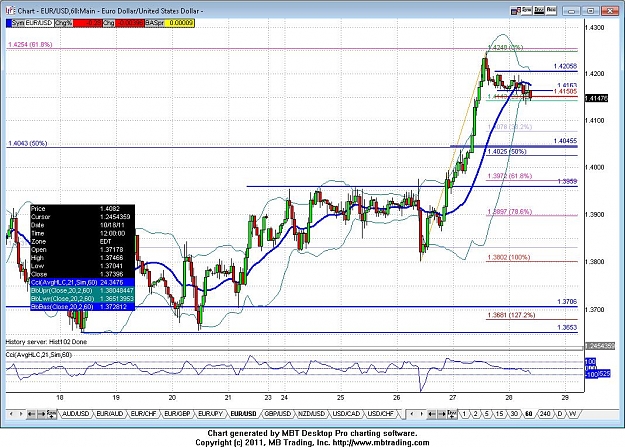Image resolution: width=625 pixels, height=447 pixels.
Task: Click the Chg% value cell
Action: [x=88, y=23]
